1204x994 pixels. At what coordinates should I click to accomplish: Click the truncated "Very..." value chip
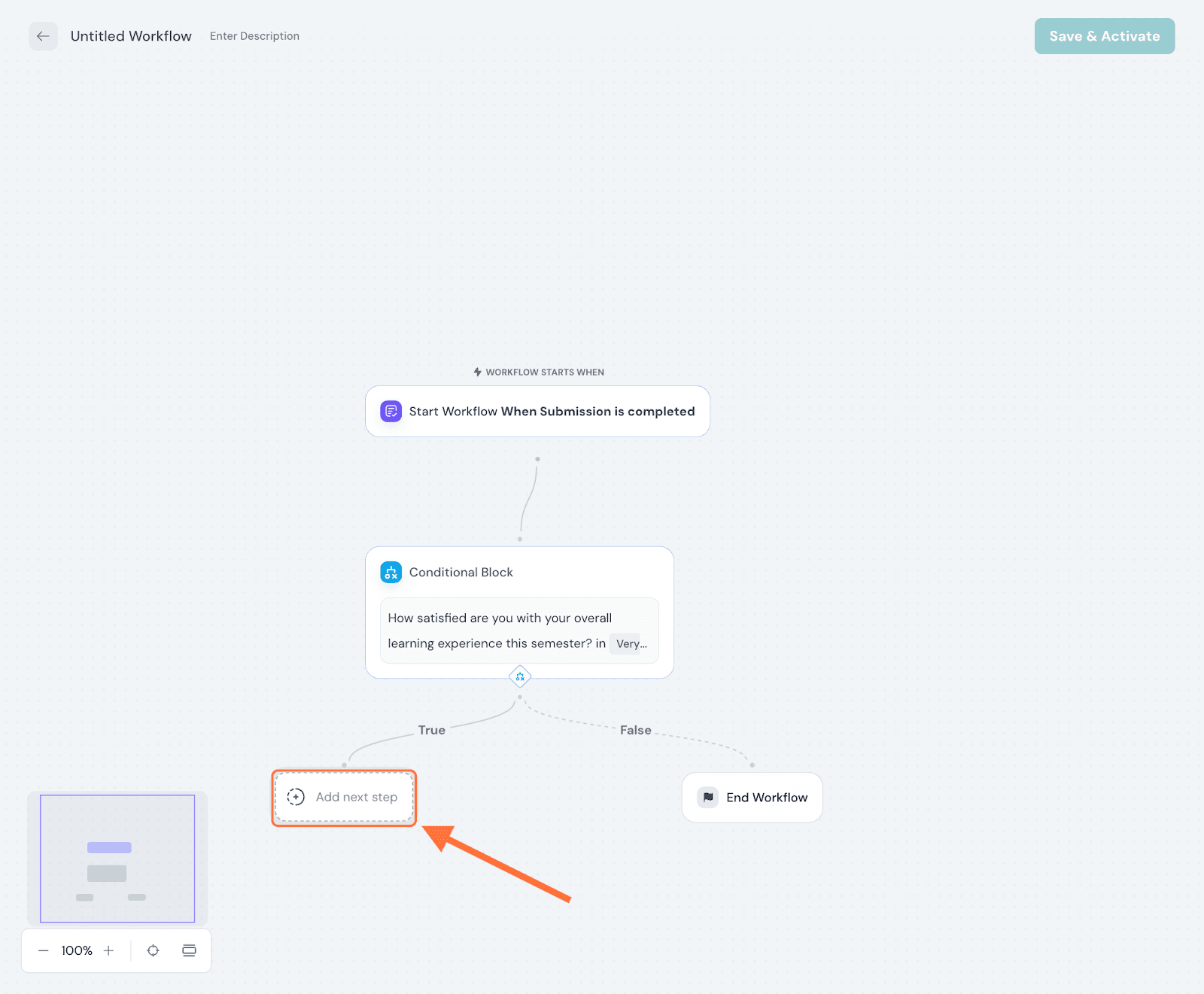(x=631, y=644)
